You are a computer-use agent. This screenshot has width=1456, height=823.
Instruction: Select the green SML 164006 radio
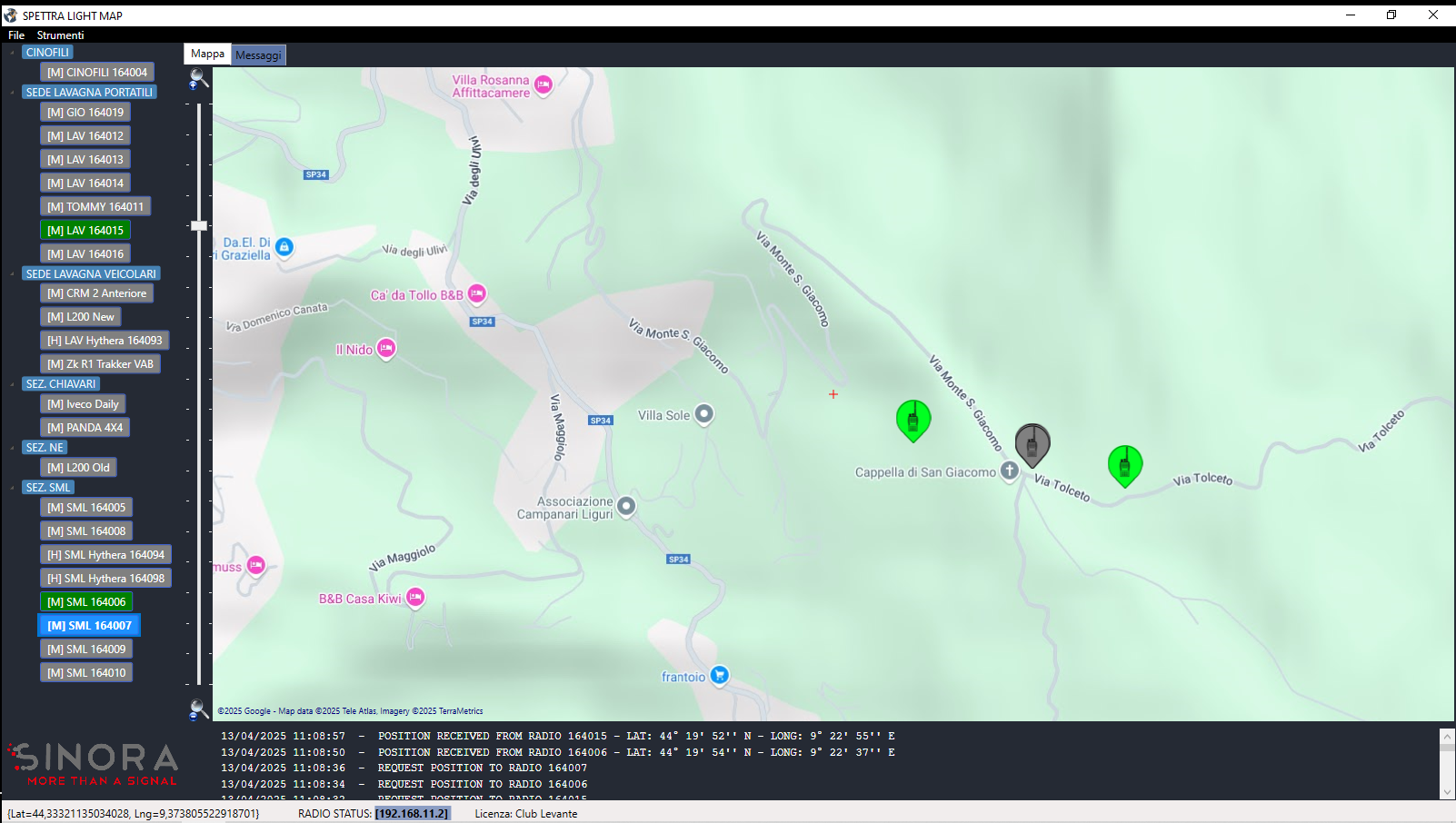coord(86,602)
